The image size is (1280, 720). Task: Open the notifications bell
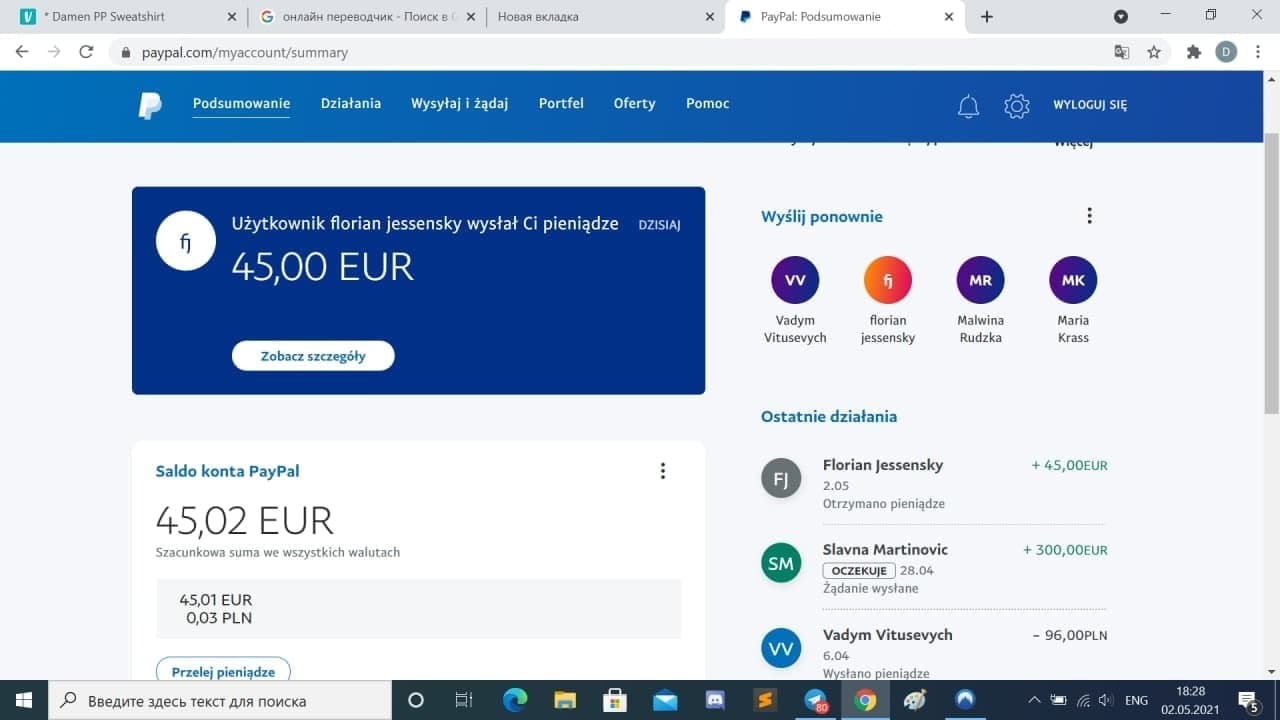point(968,106)
